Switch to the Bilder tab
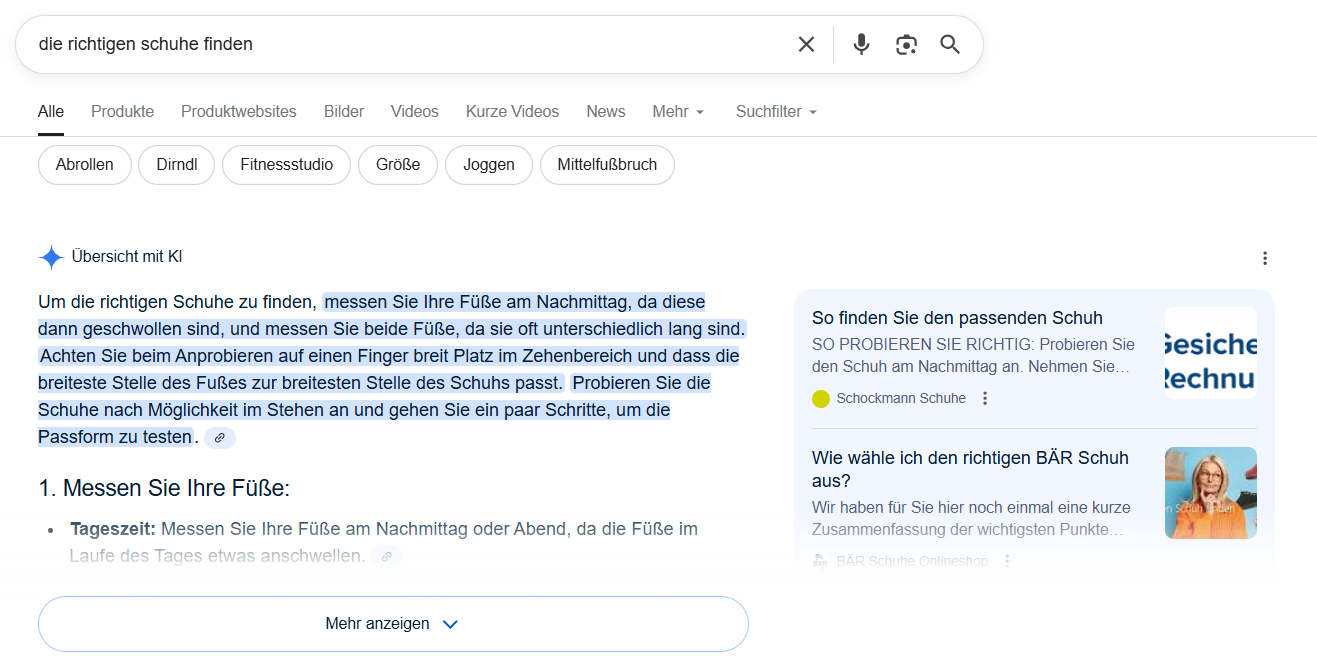This screenshot has height=668, width=1317. (344, 112)
